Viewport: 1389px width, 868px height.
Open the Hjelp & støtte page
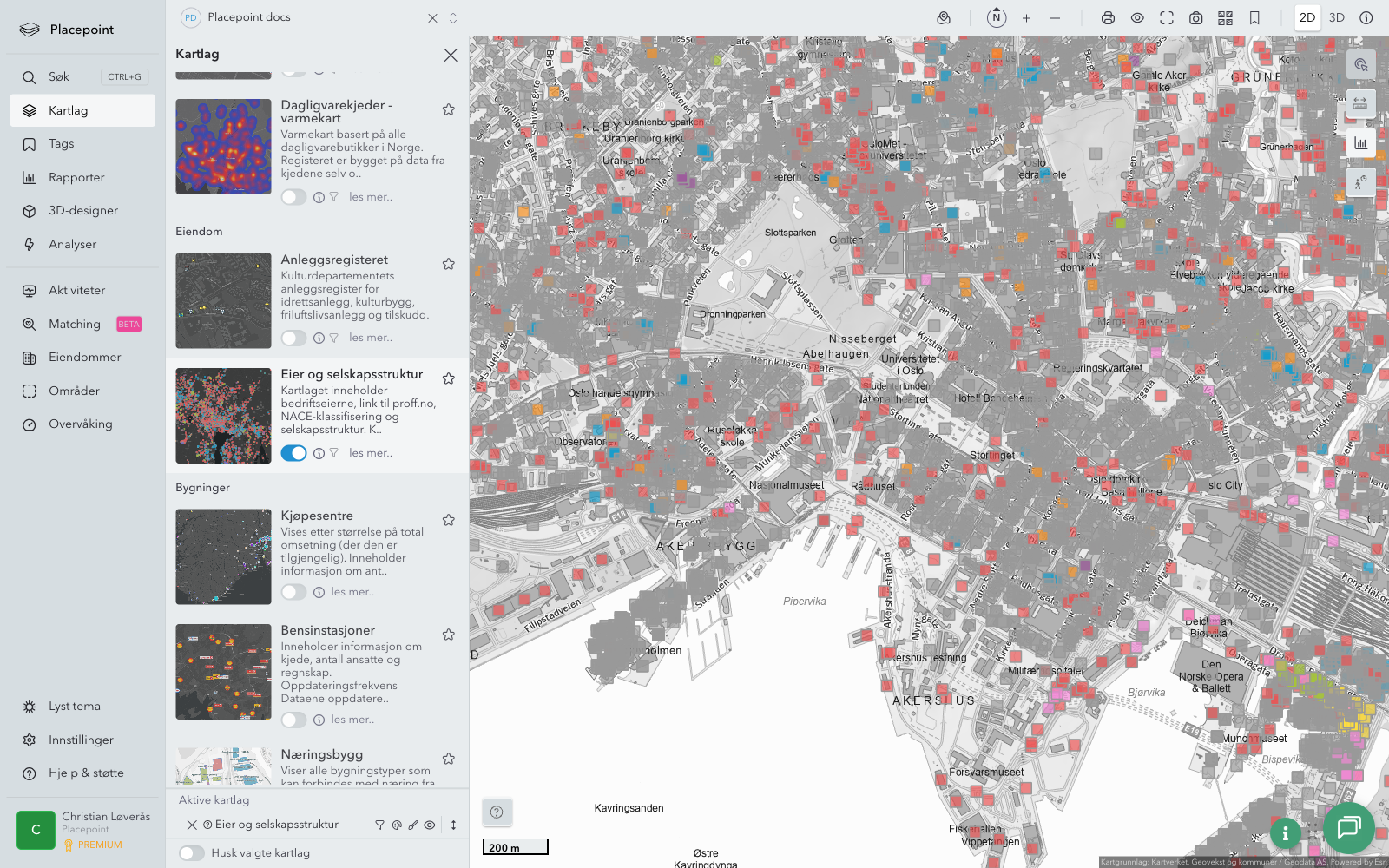tap(86, 773)
